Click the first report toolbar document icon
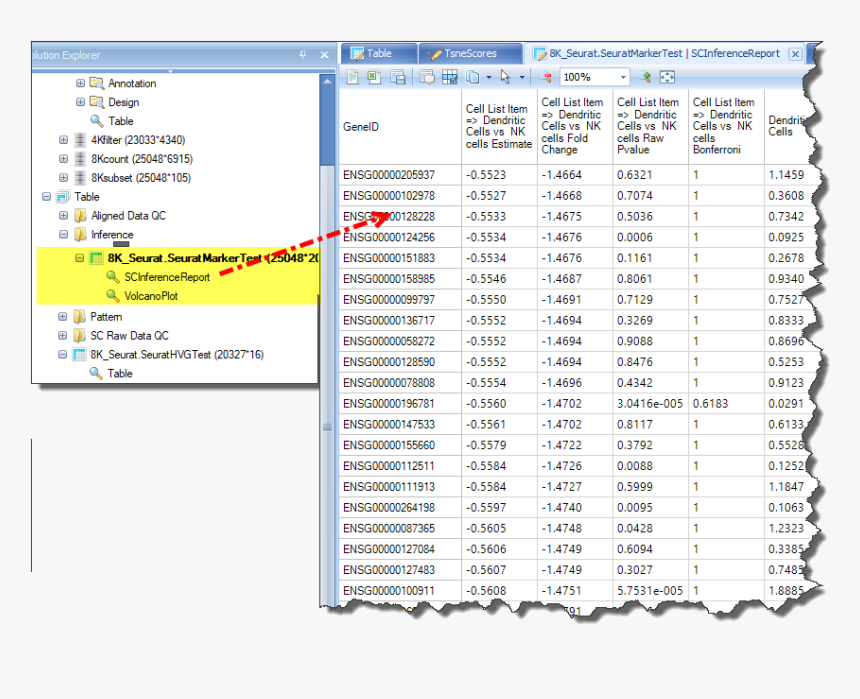This screenshot has height=699, width=860. point(353,77)
